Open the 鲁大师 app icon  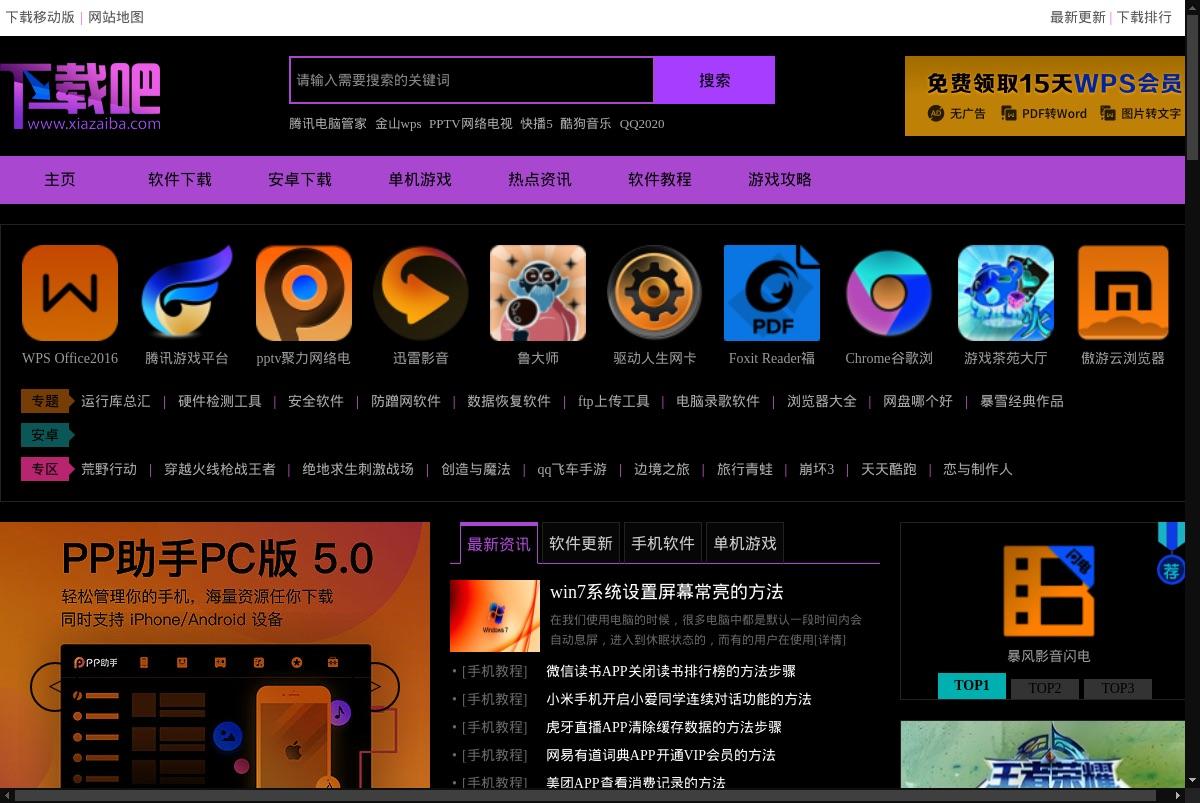pos(538,293)
